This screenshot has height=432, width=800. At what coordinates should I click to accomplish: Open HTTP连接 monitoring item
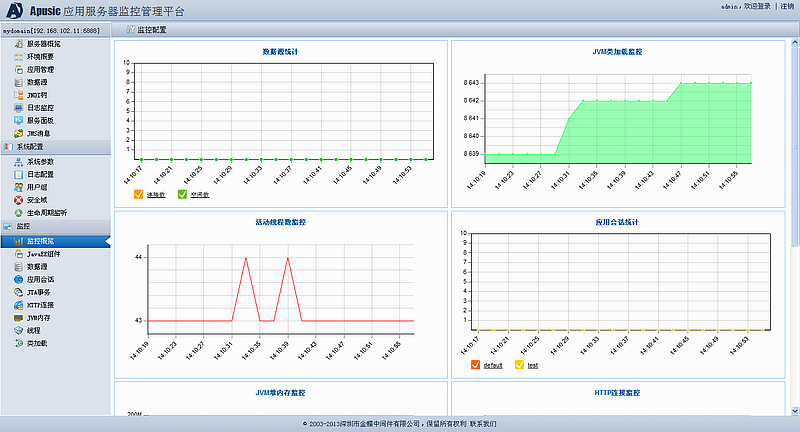click(40, 305)
